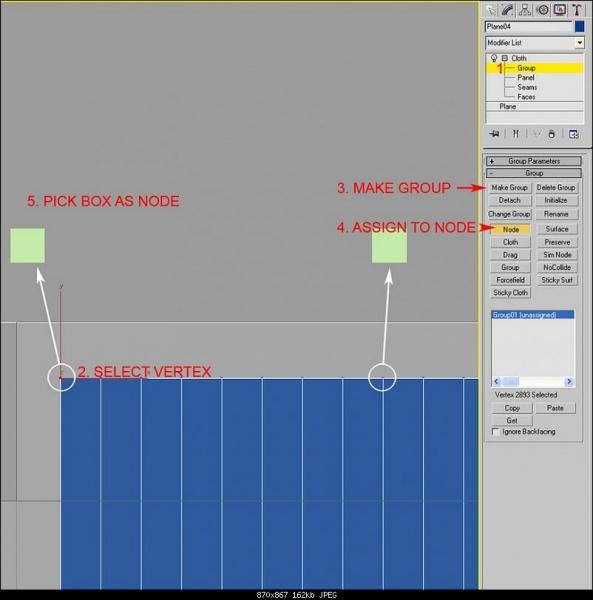Click Remove Modifier trash icon
Screen dimensions: 593x600
[551, 134]
